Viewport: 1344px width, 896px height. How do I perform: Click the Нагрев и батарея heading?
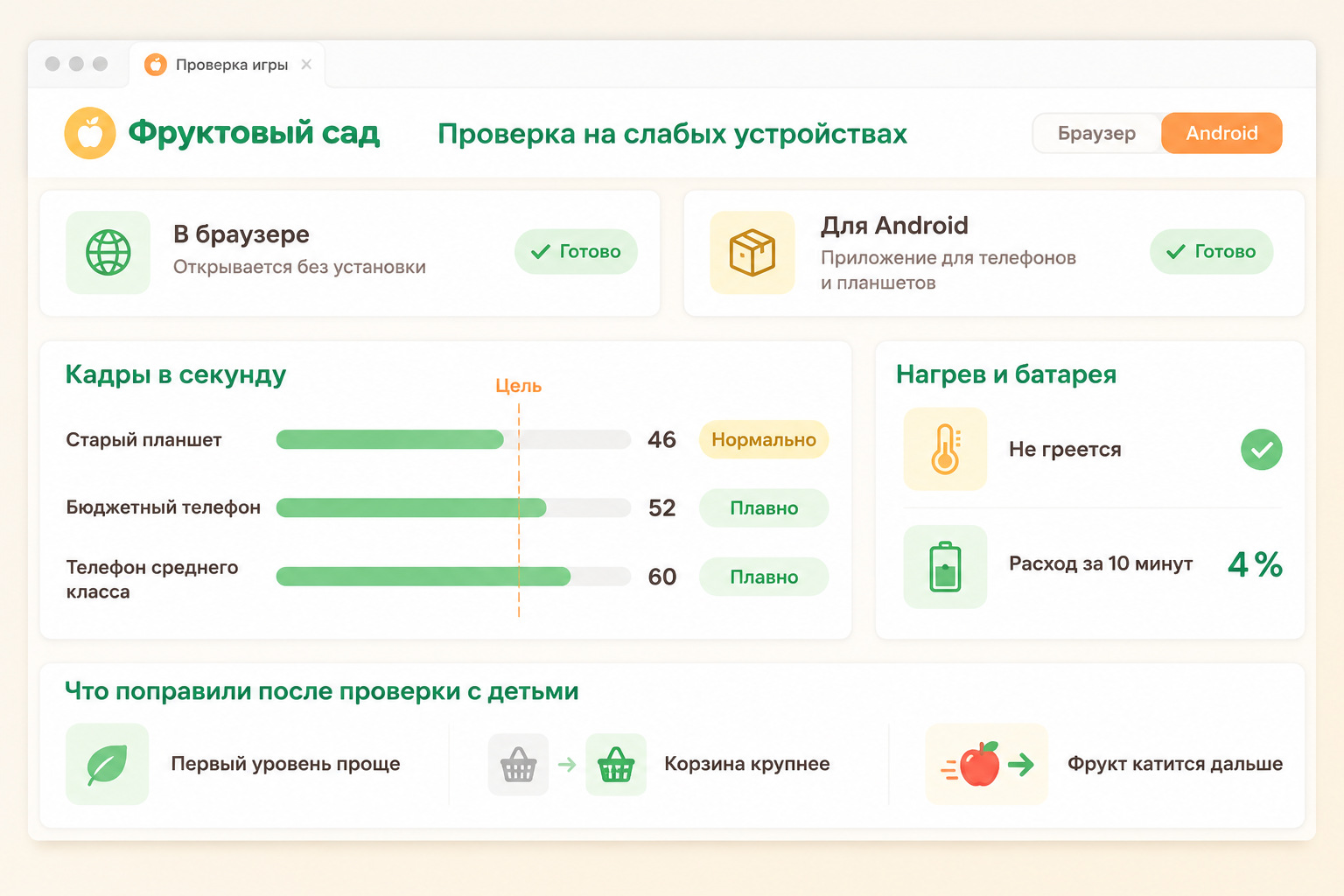pyautogui.click(x=1006, y=374)
